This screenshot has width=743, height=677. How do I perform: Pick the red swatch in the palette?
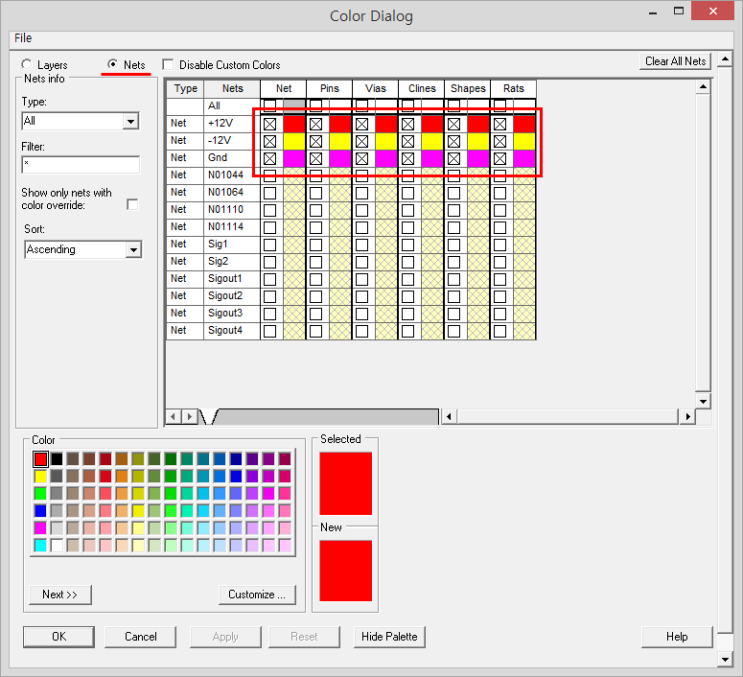(x=40, y=459)
